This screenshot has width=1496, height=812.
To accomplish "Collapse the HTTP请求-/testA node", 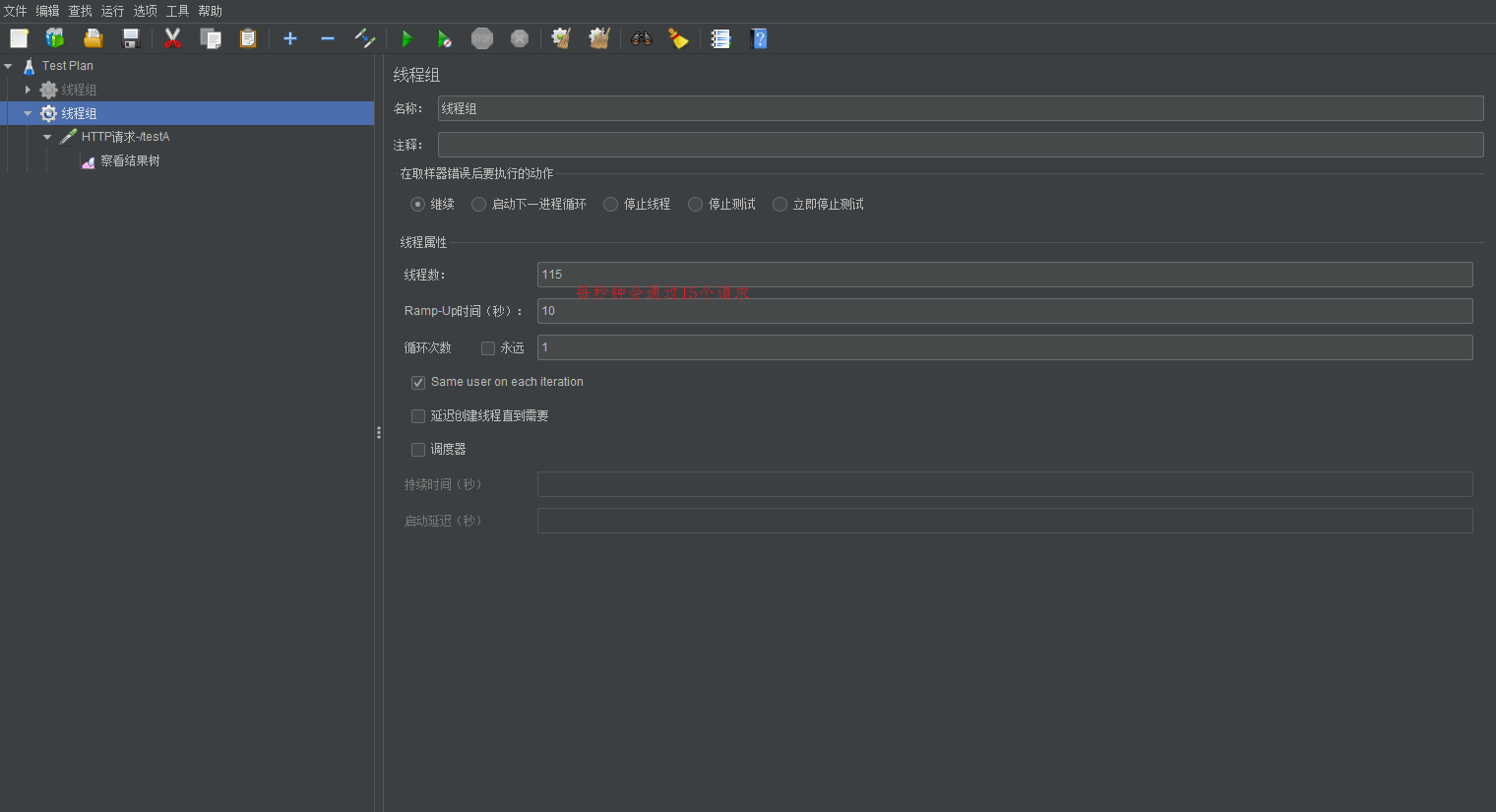I will (x=47, y=137).
